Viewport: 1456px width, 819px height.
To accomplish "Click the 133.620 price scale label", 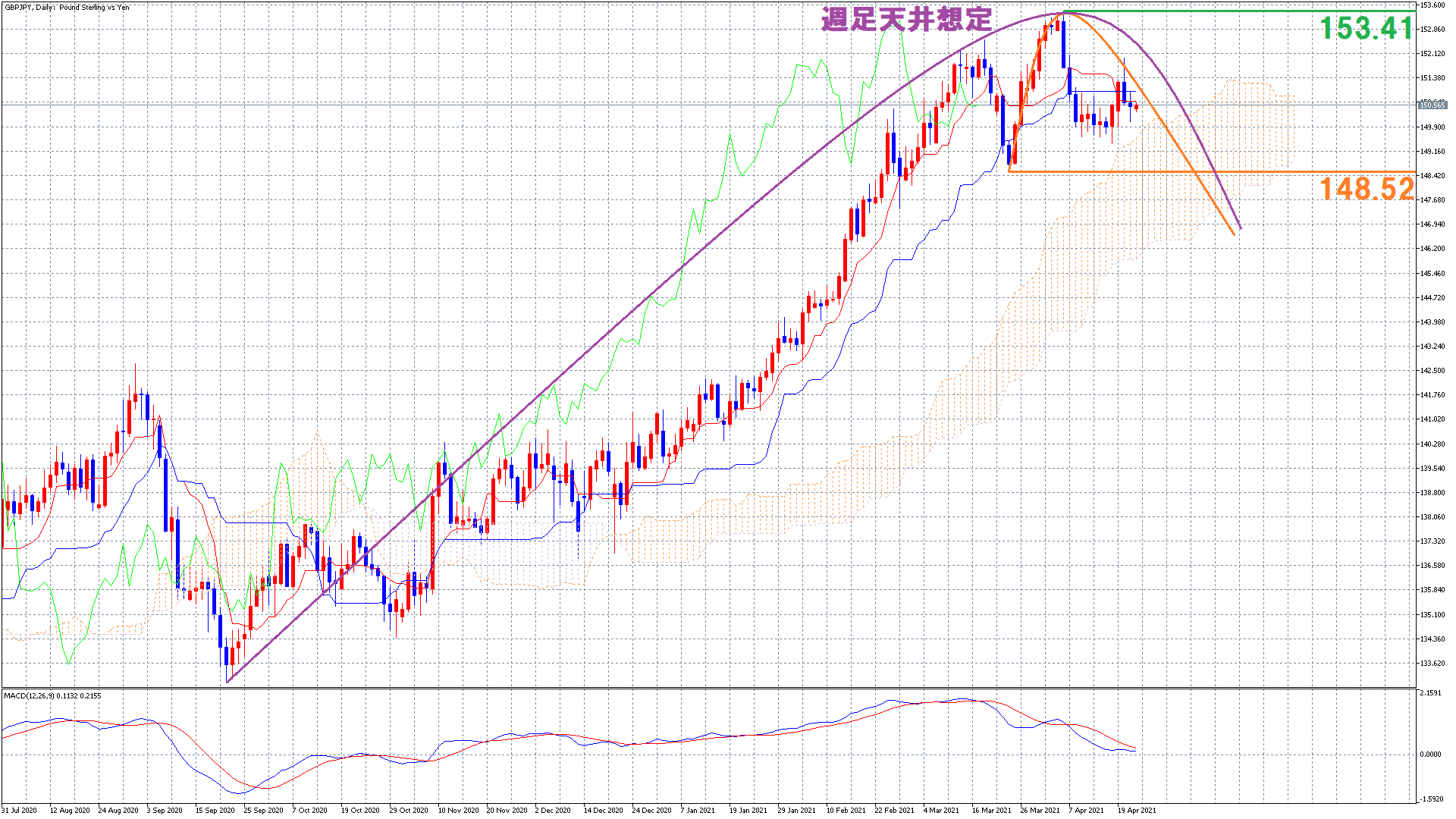I will click(x=1432, y=663).
